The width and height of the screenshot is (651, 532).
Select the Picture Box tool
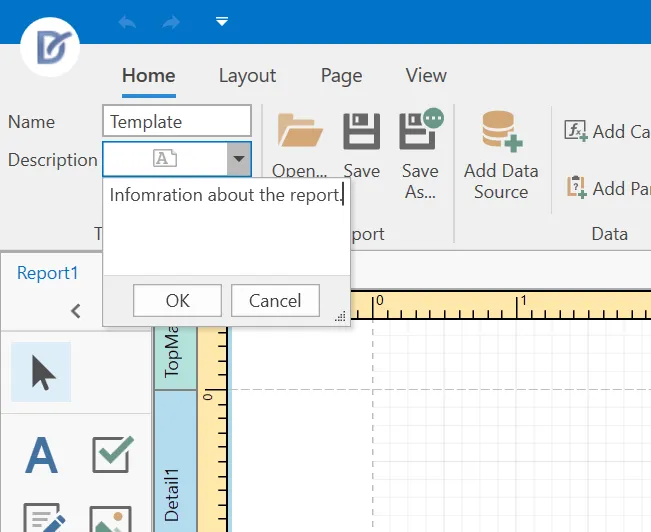(x=110, y=519)
